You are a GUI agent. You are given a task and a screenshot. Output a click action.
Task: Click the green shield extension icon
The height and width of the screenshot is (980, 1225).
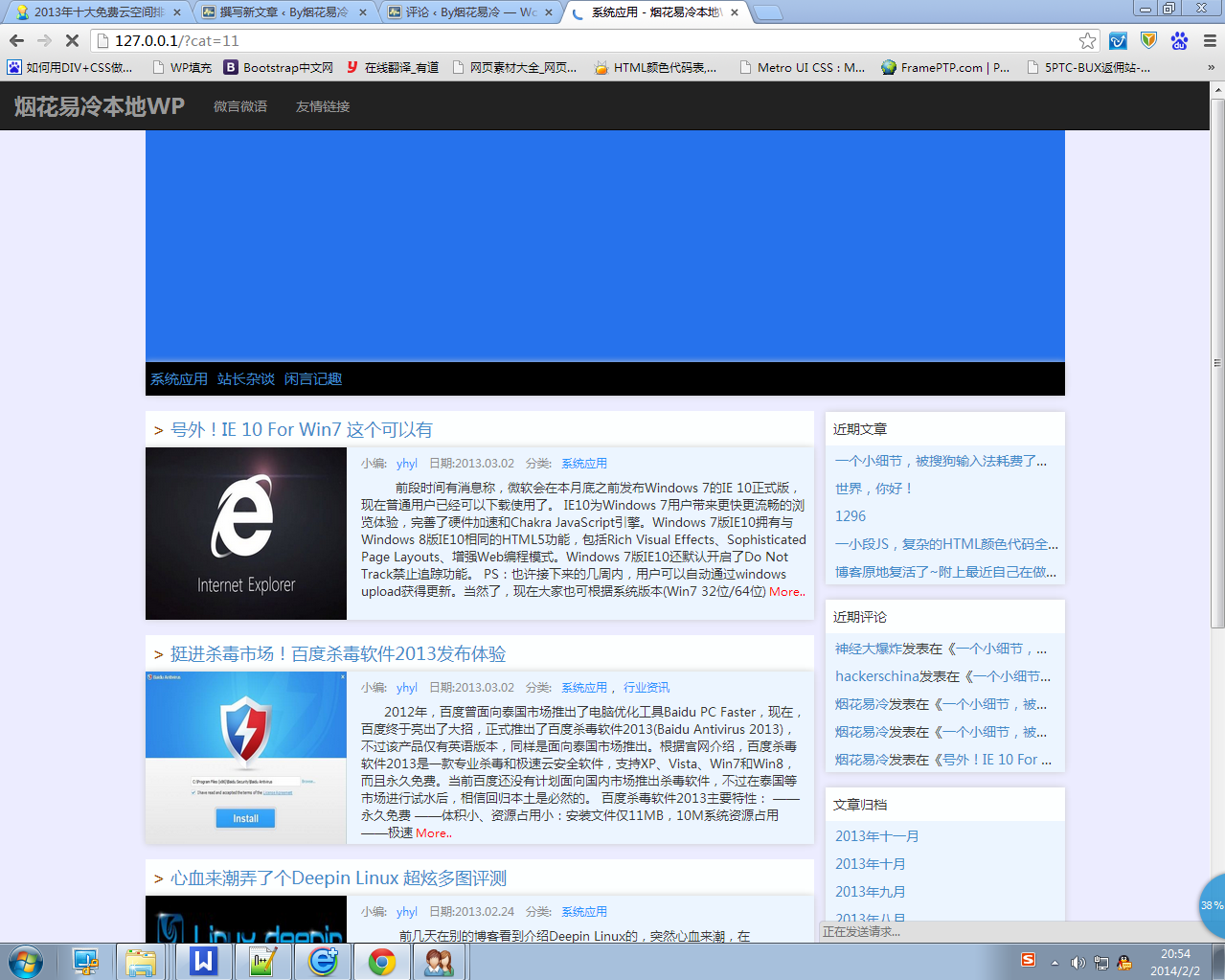(x=1148, y=40)
